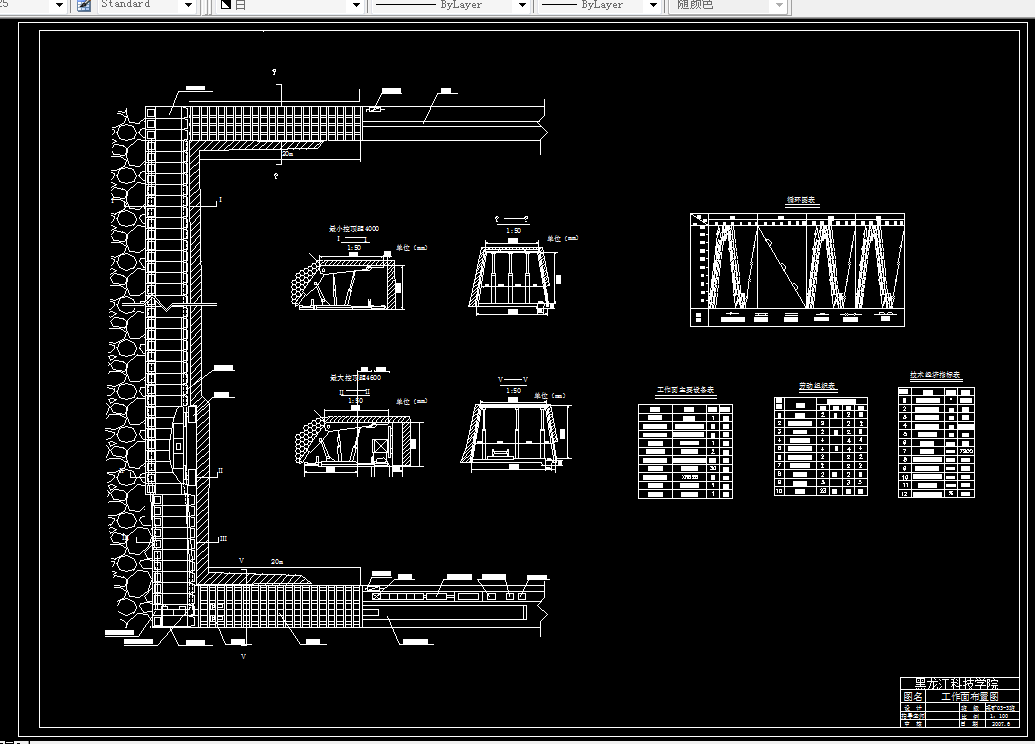Select the 技术经济指标表 table title
The height and width of the screenshot is (744, 1035).
[x=935, y=374]
